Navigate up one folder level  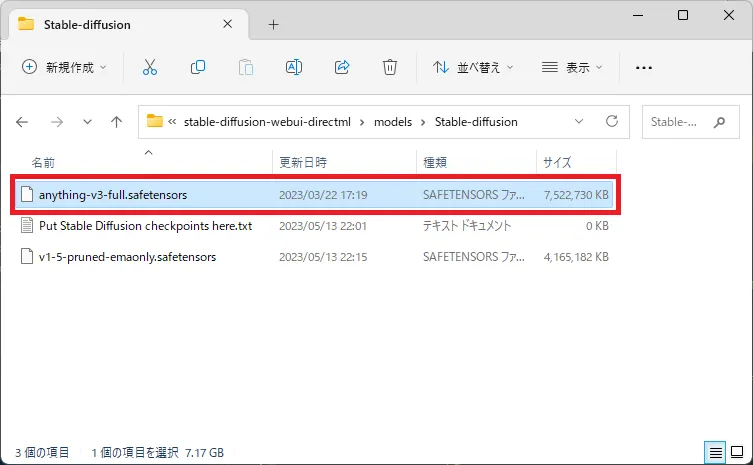point(116,122)
